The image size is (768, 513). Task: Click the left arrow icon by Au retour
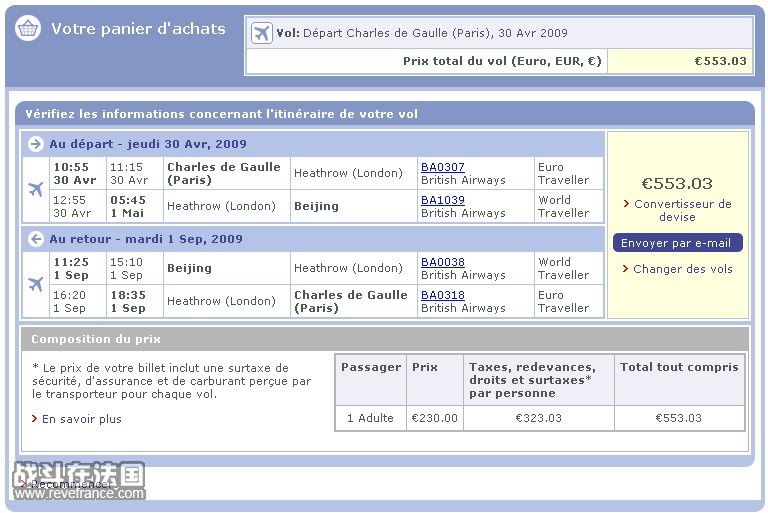pos(35,239)
